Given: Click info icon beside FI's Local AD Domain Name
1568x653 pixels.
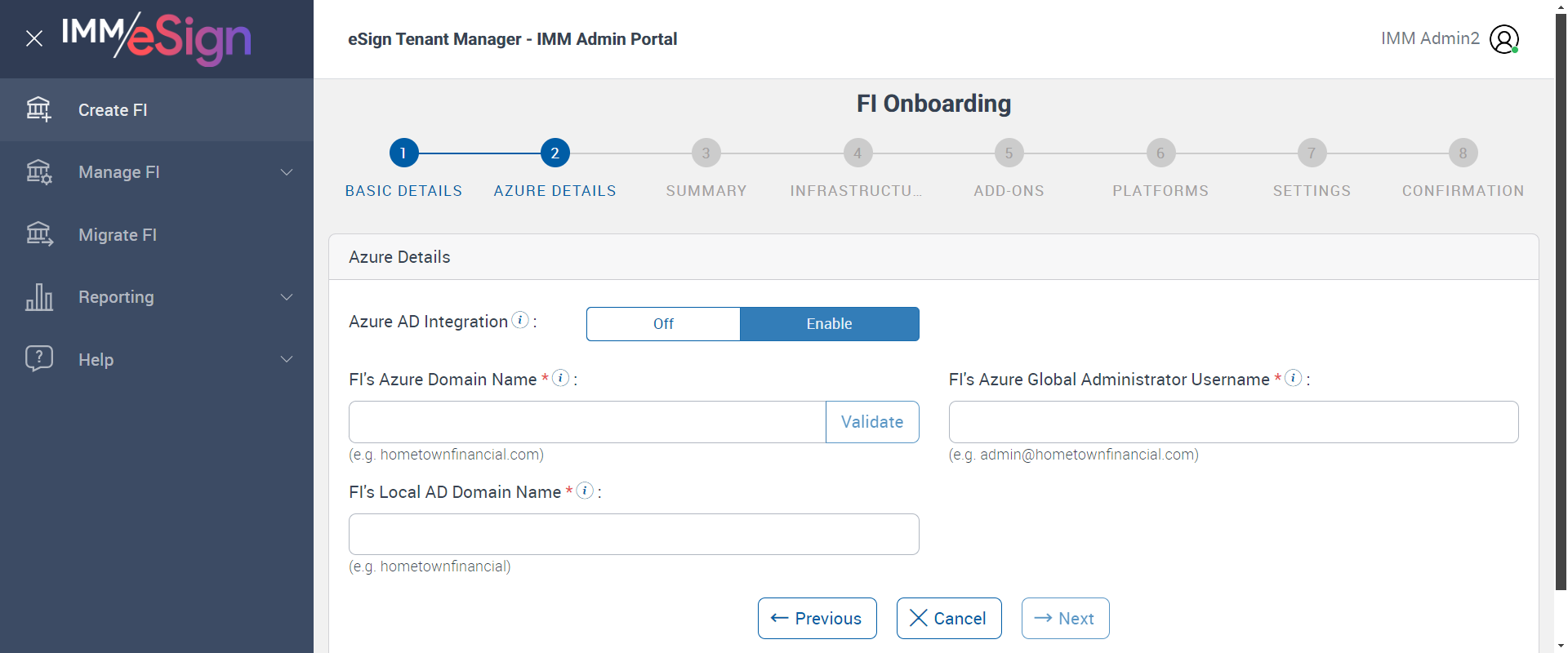Looking at the screenshot, I should (x=585, y=491).
